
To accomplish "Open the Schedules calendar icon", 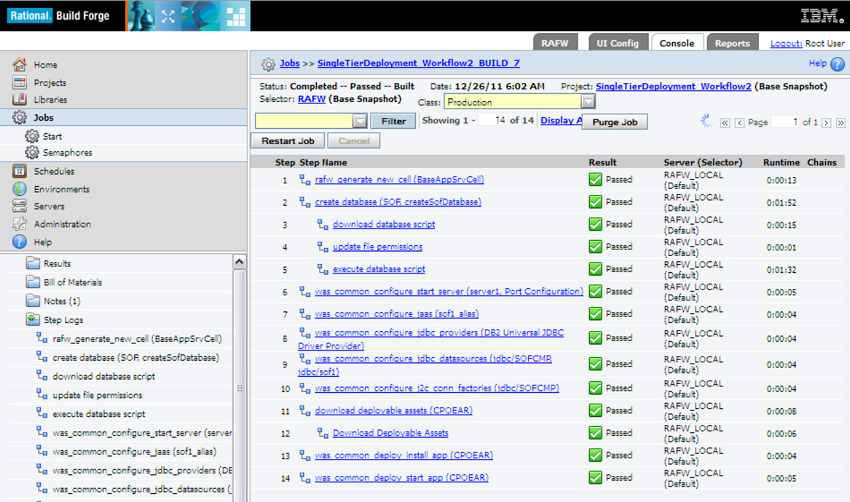I will [x=20, y=171].
